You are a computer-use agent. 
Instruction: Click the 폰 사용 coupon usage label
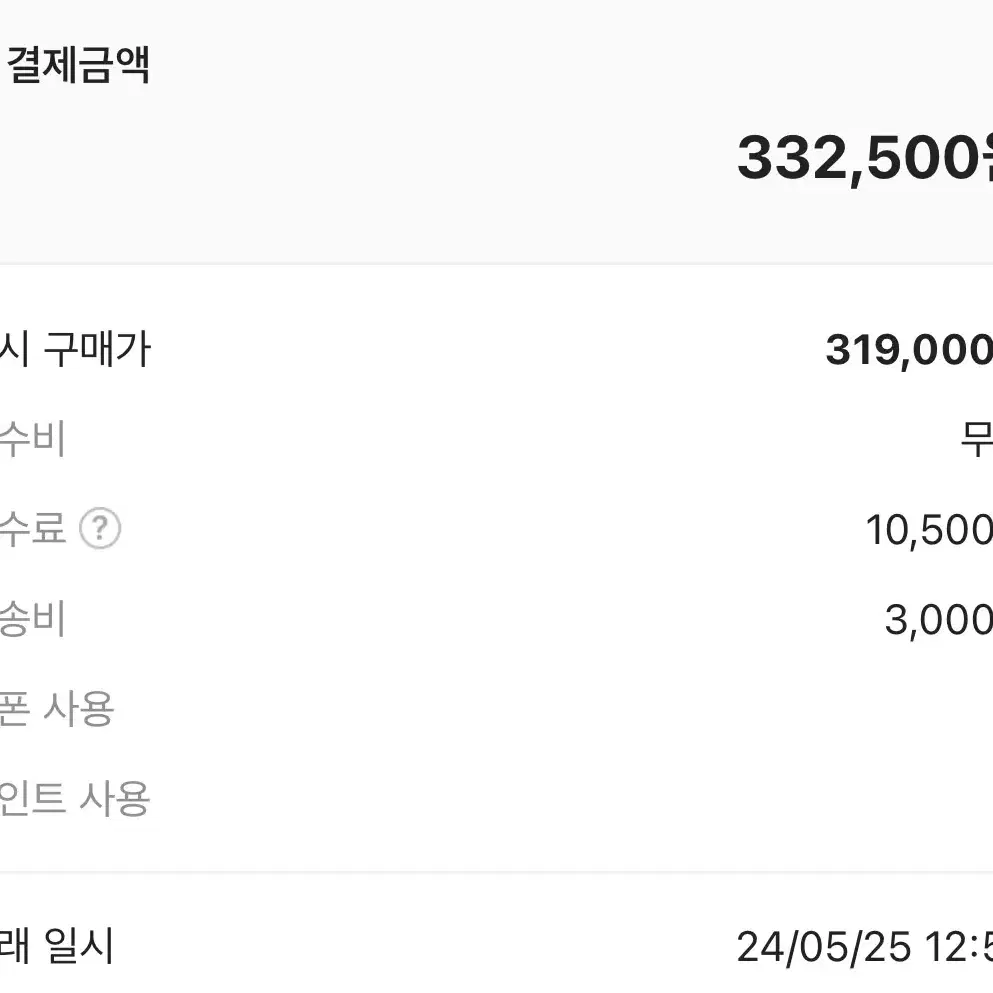tap(57, 708)
